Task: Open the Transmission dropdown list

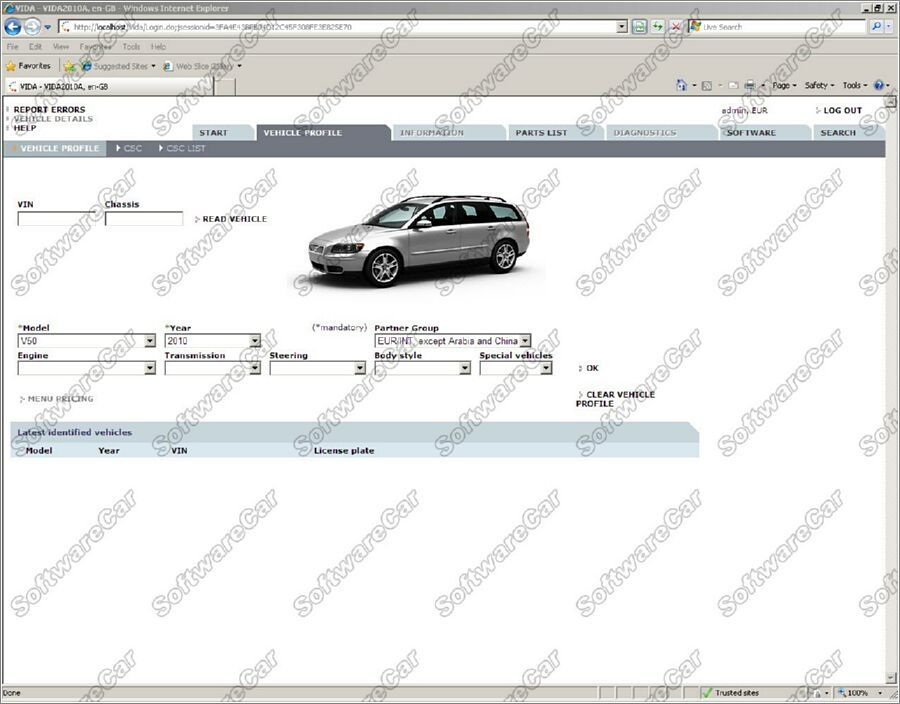Action: click(255, 368)
